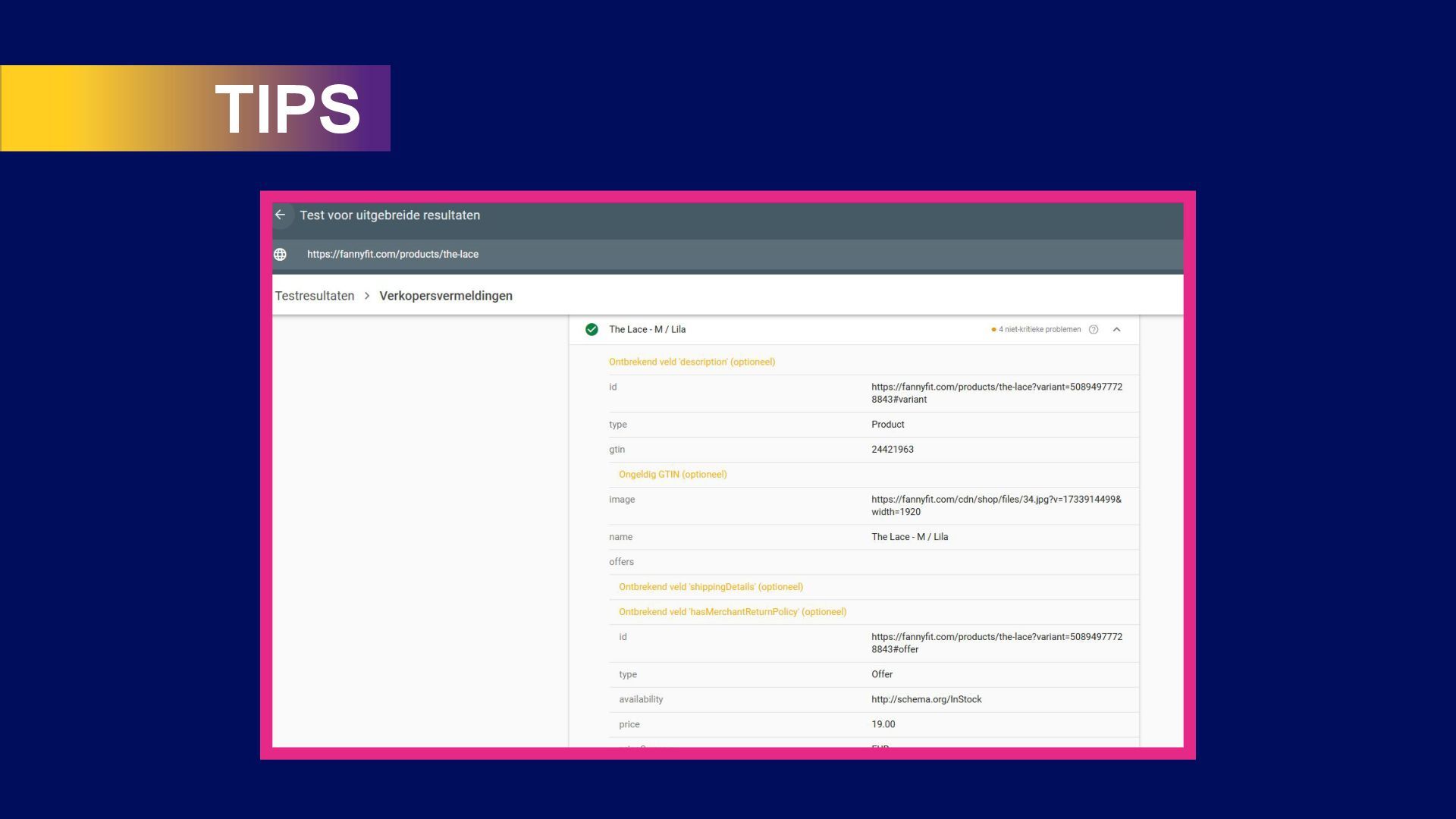
Task: Click the green checkmark status icon
Action: point(591,330)
